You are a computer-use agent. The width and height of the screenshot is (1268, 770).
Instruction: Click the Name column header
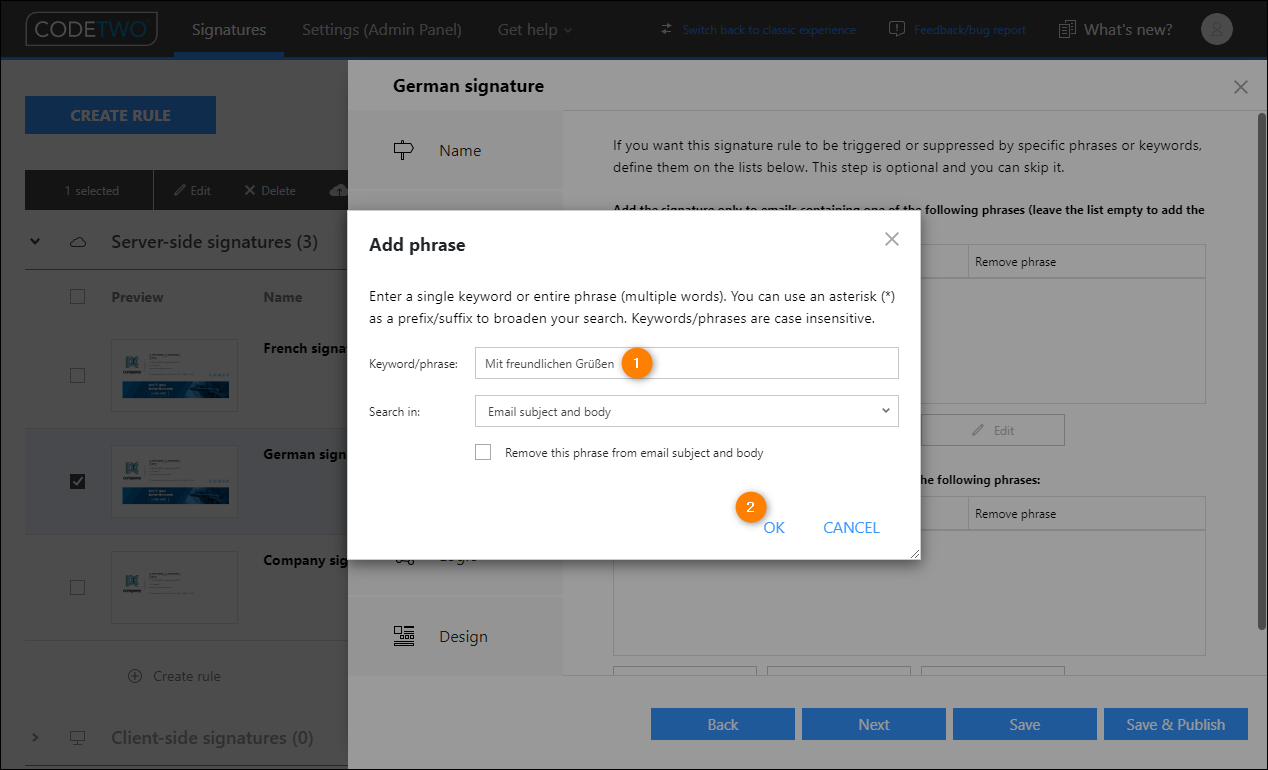(283, 297)
